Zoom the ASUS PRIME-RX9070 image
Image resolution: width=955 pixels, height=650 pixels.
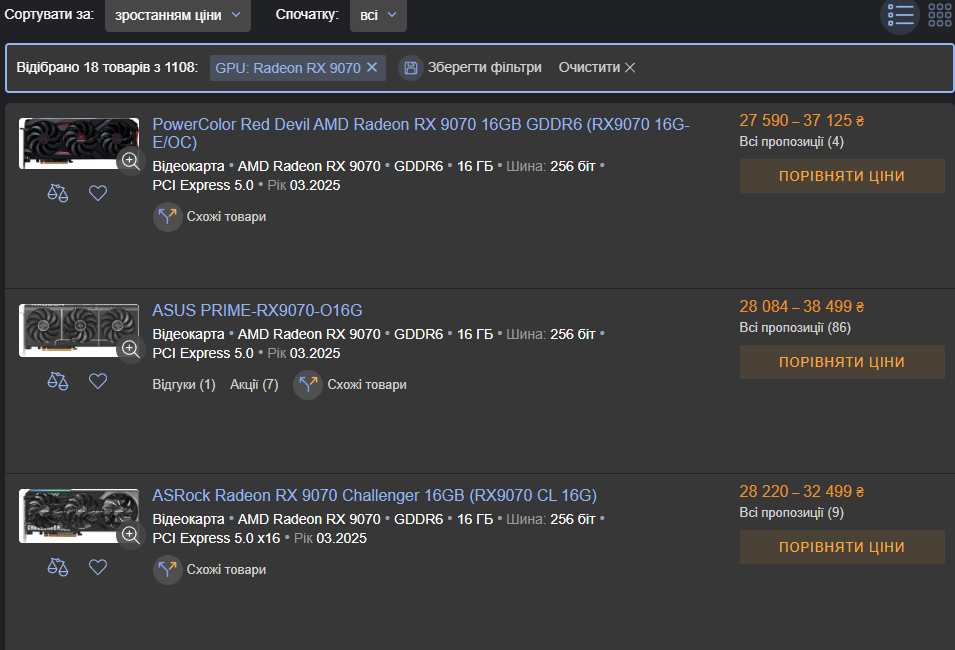pos(130,348)
